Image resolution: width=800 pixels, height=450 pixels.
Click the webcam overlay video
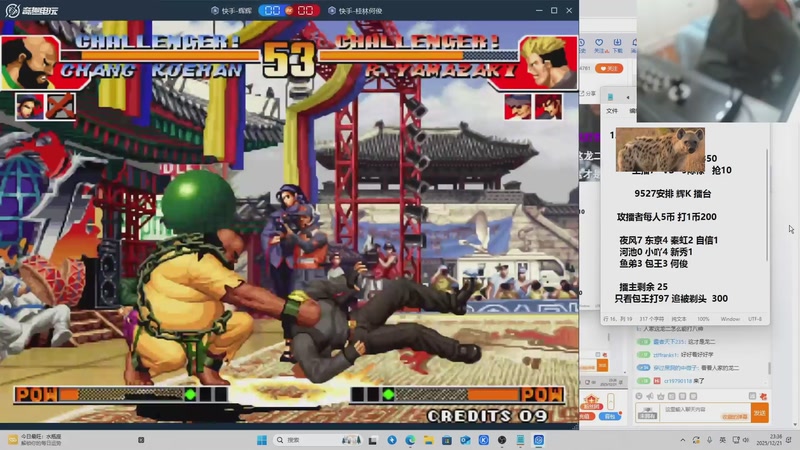click(x=718, y=61)
